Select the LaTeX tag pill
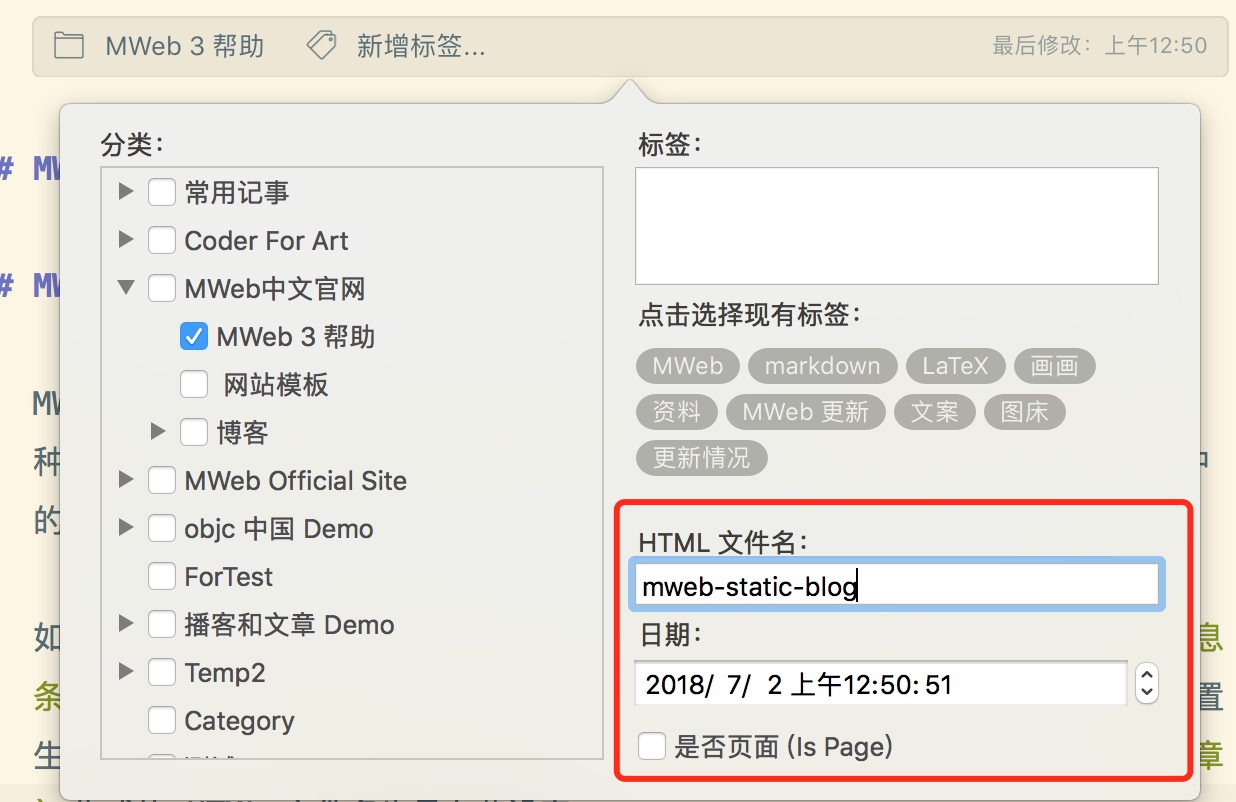1236x802 pixels. pyautogui.click(x=954, y=366)
